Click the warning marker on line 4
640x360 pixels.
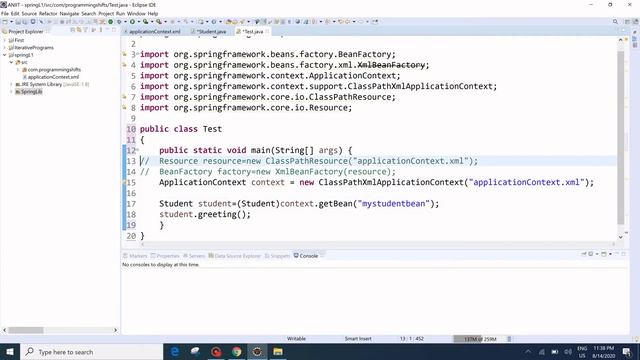click(124, 64)
